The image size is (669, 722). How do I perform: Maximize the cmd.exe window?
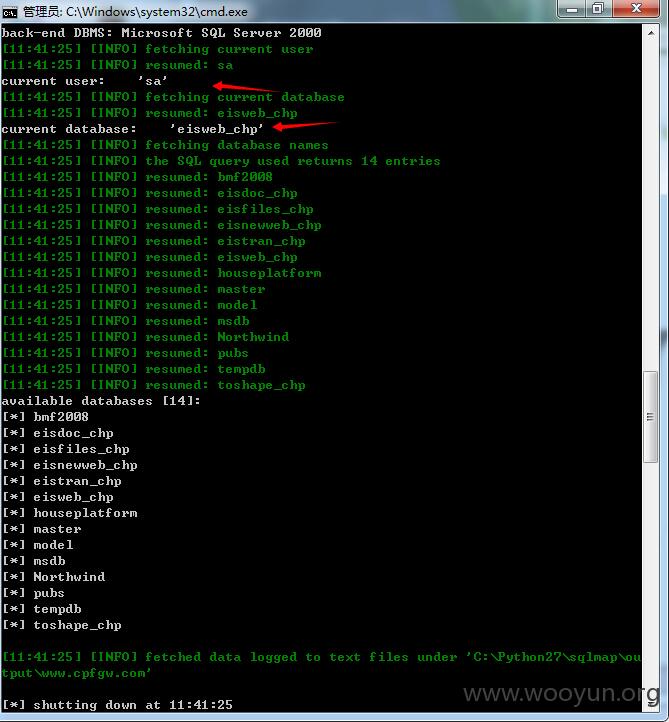[x=598, y=9]
